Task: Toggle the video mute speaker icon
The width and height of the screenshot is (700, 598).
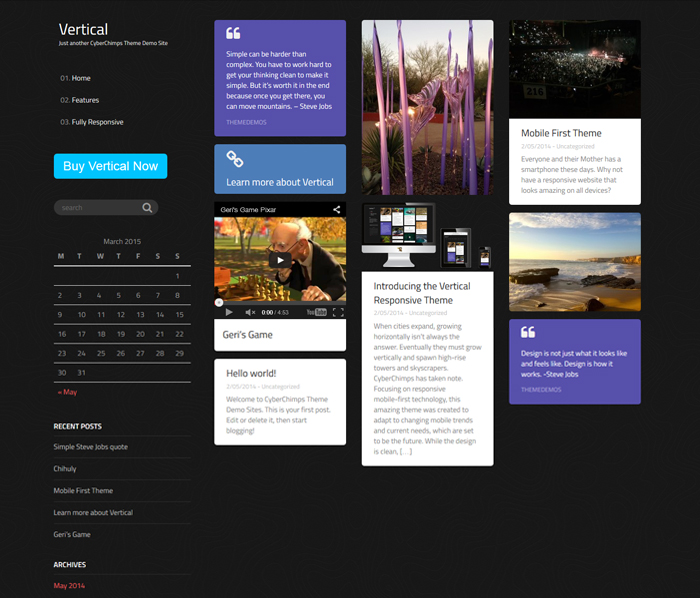Action: (250, 312)
